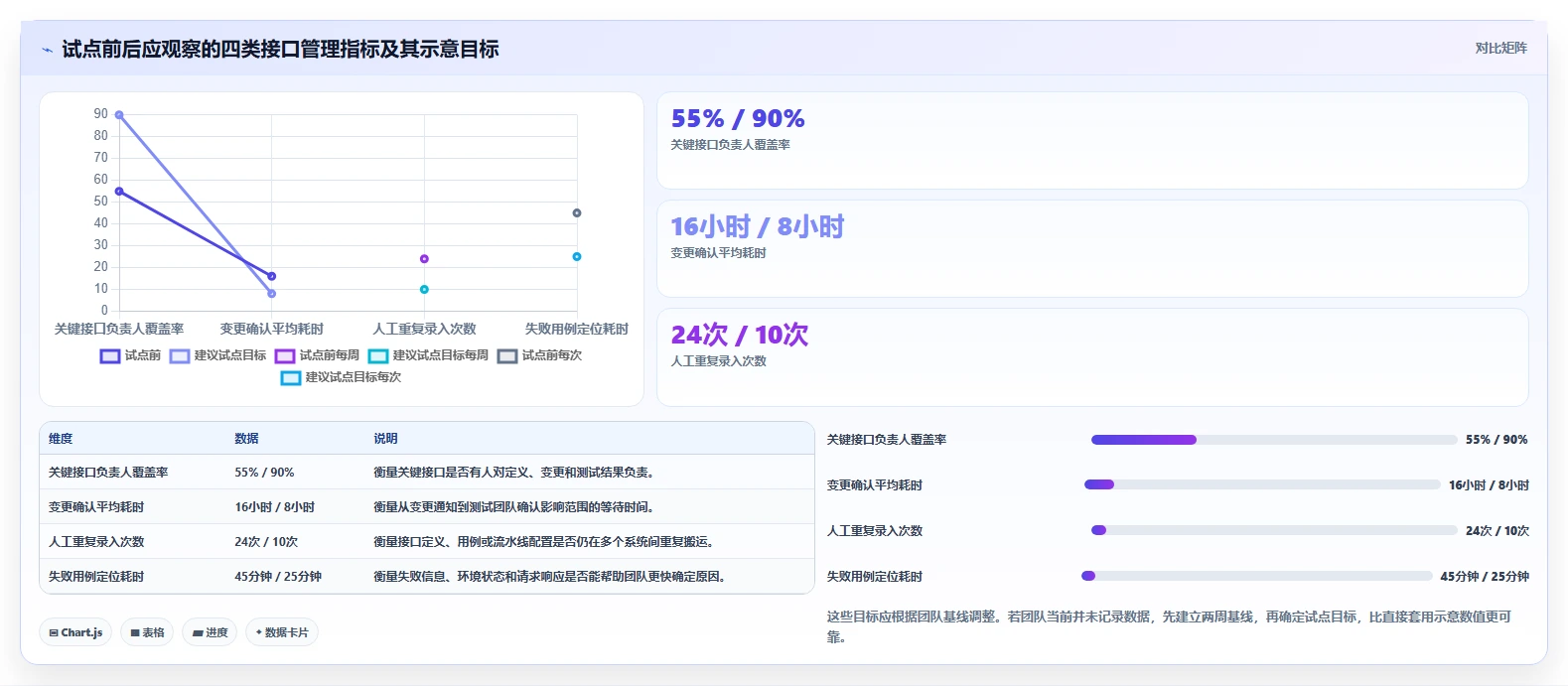
Task: Click the 表格 tag chip
Action: [x=147, y=632]
